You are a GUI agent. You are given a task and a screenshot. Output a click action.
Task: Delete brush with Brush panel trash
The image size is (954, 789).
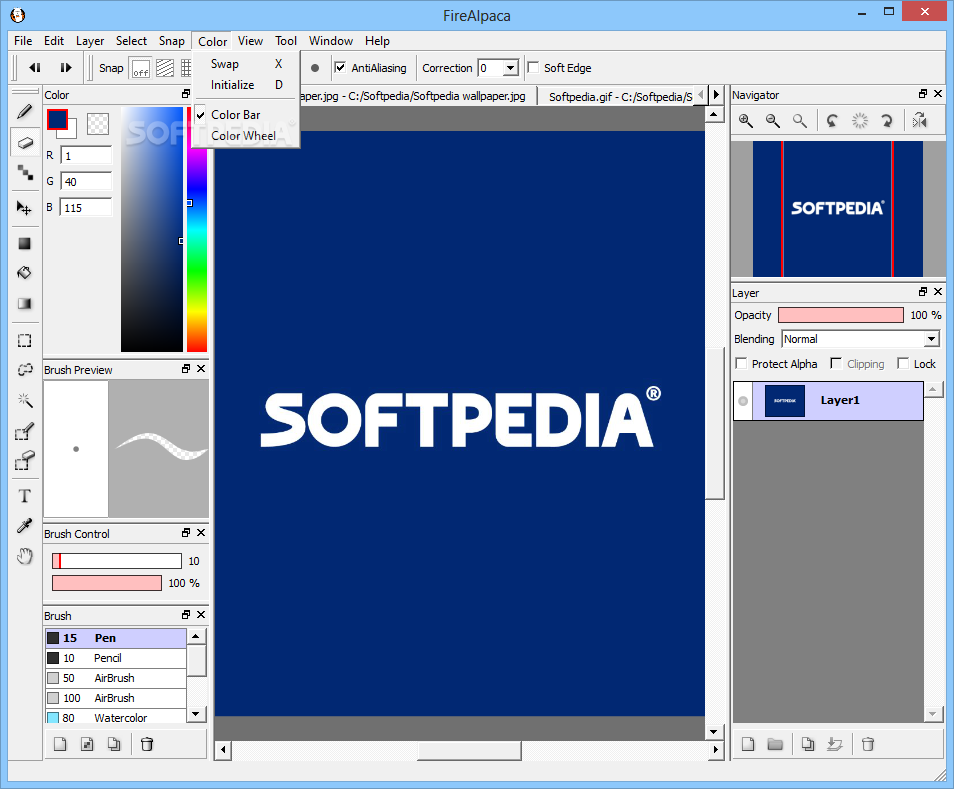coord(147,744)
